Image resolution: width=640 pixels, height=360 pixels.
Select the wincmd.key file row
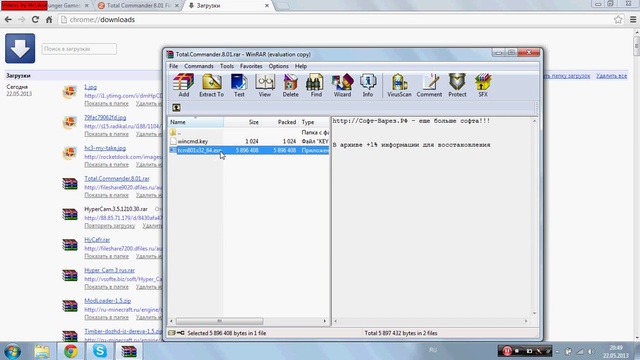249,141
